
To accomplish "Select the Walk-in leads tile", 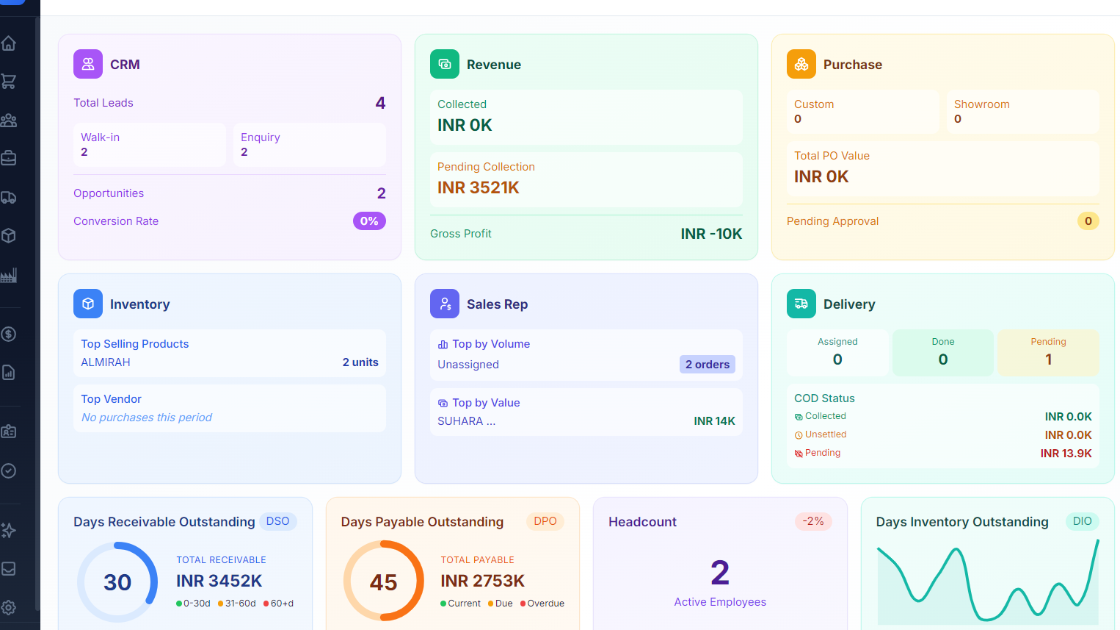I will pos(149,145).
